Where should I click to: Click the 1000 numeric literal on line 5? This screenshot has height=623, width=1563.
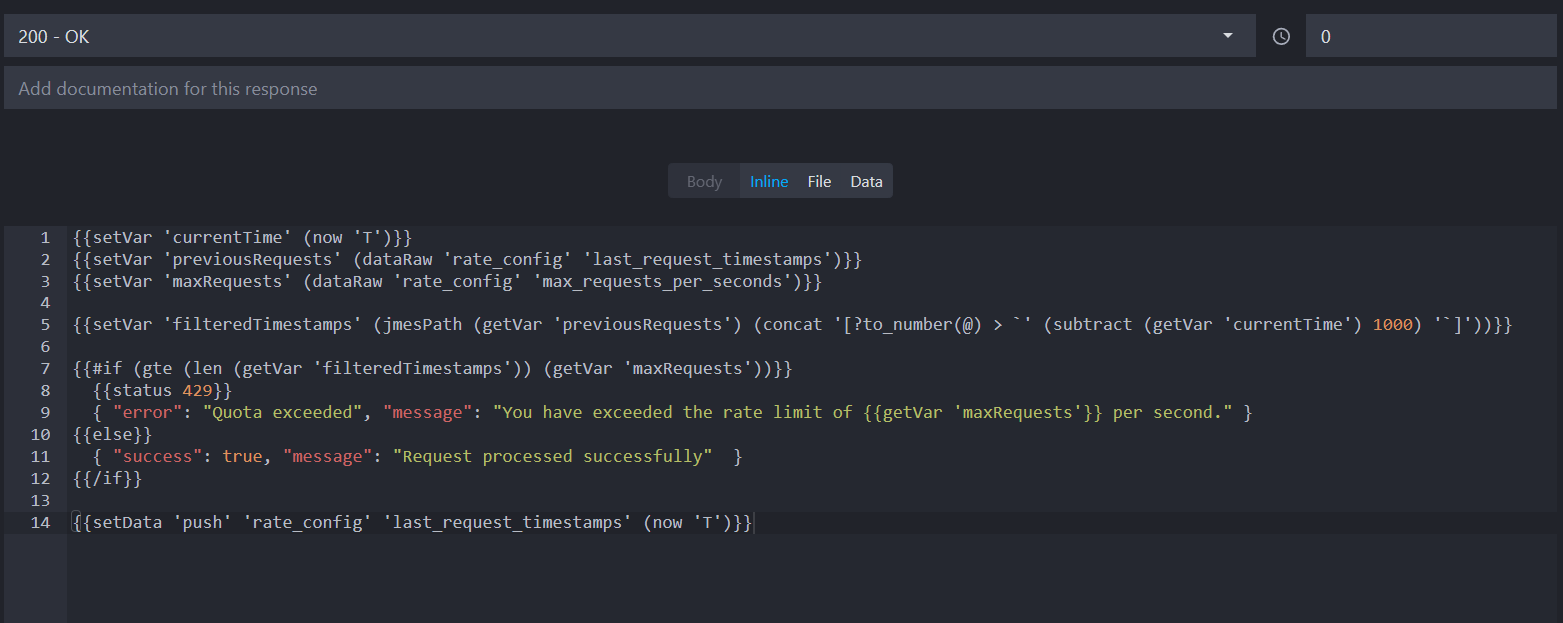click(1393, 324)
